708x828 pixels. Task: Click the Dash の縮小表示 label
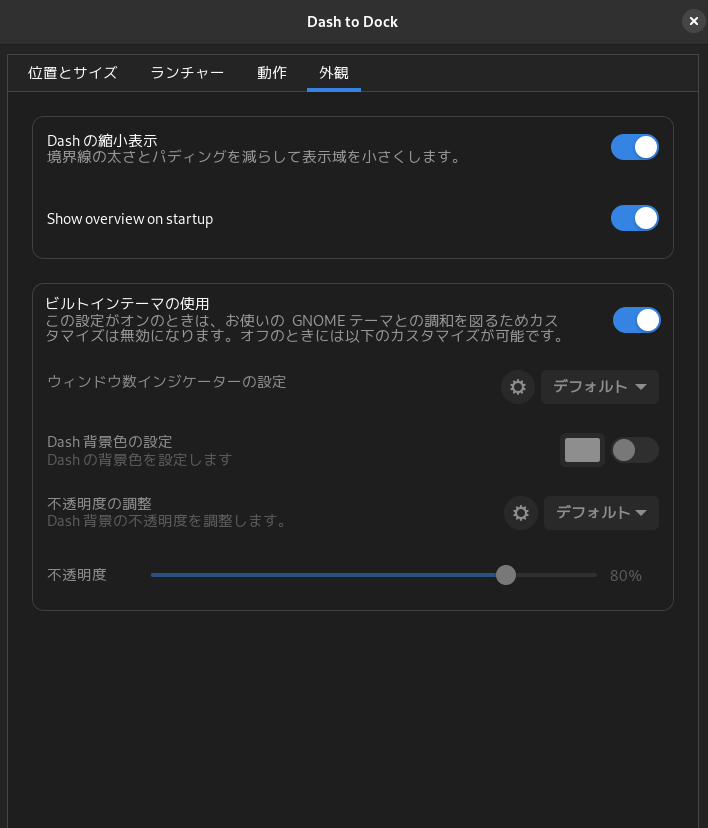coord(102,141)
